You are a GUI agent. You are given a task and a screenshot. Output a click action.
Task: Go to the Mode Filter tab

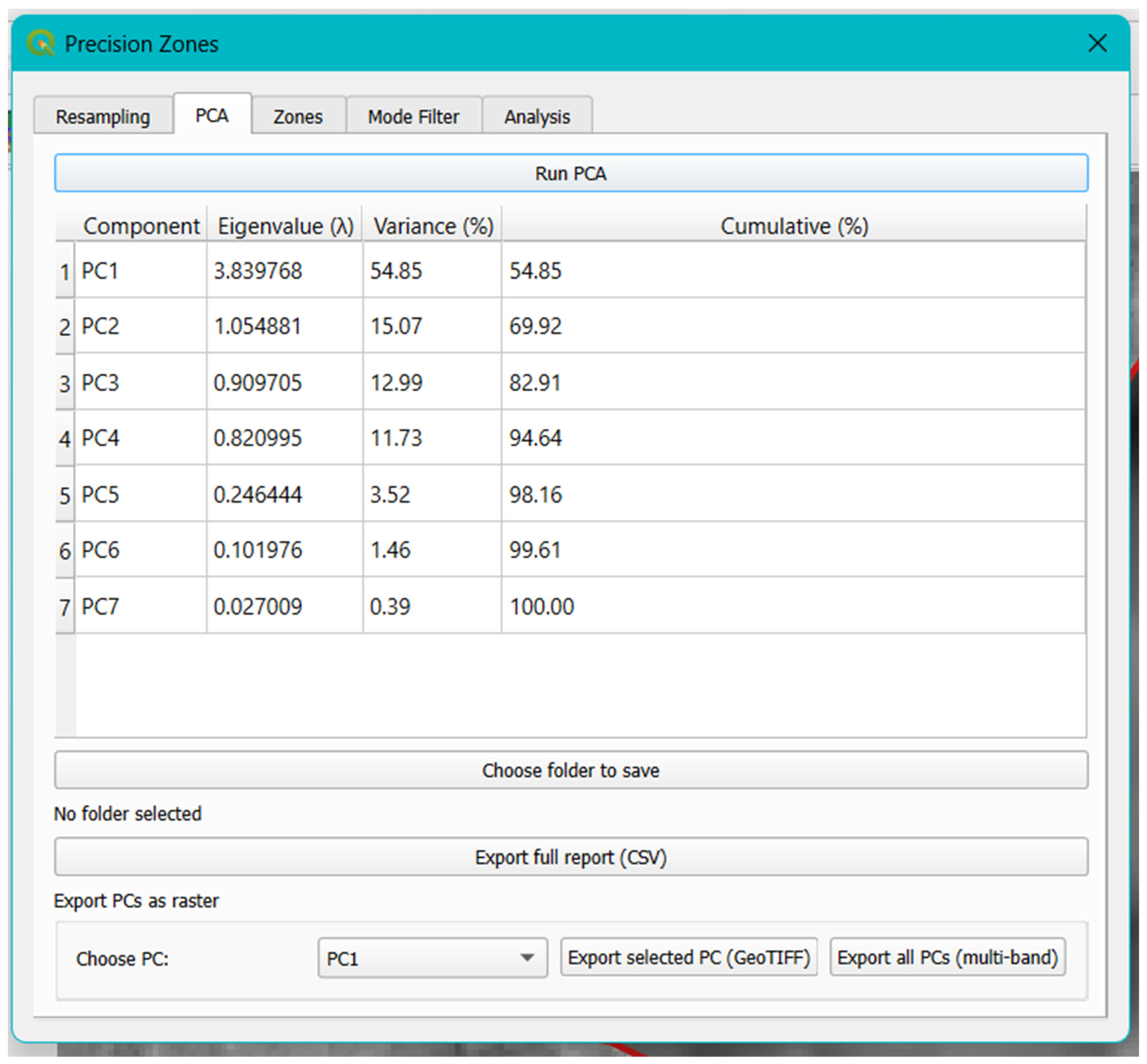(413, 117)
